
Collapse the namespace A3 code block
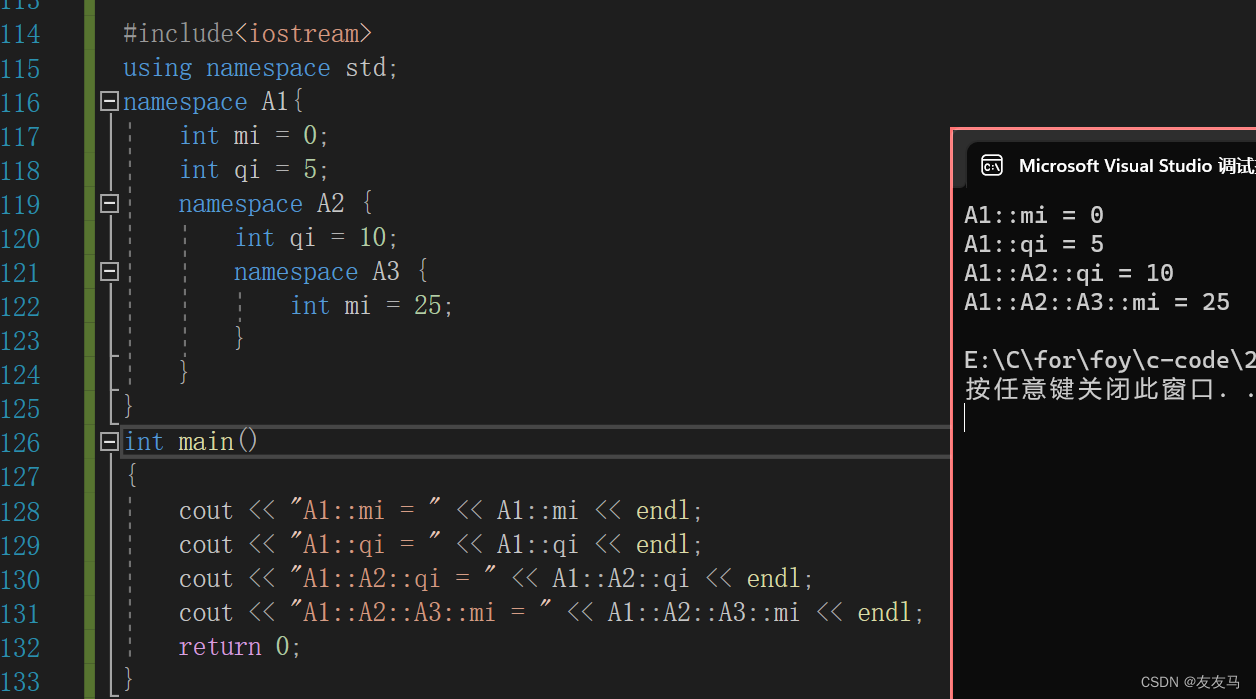(108, 271)
